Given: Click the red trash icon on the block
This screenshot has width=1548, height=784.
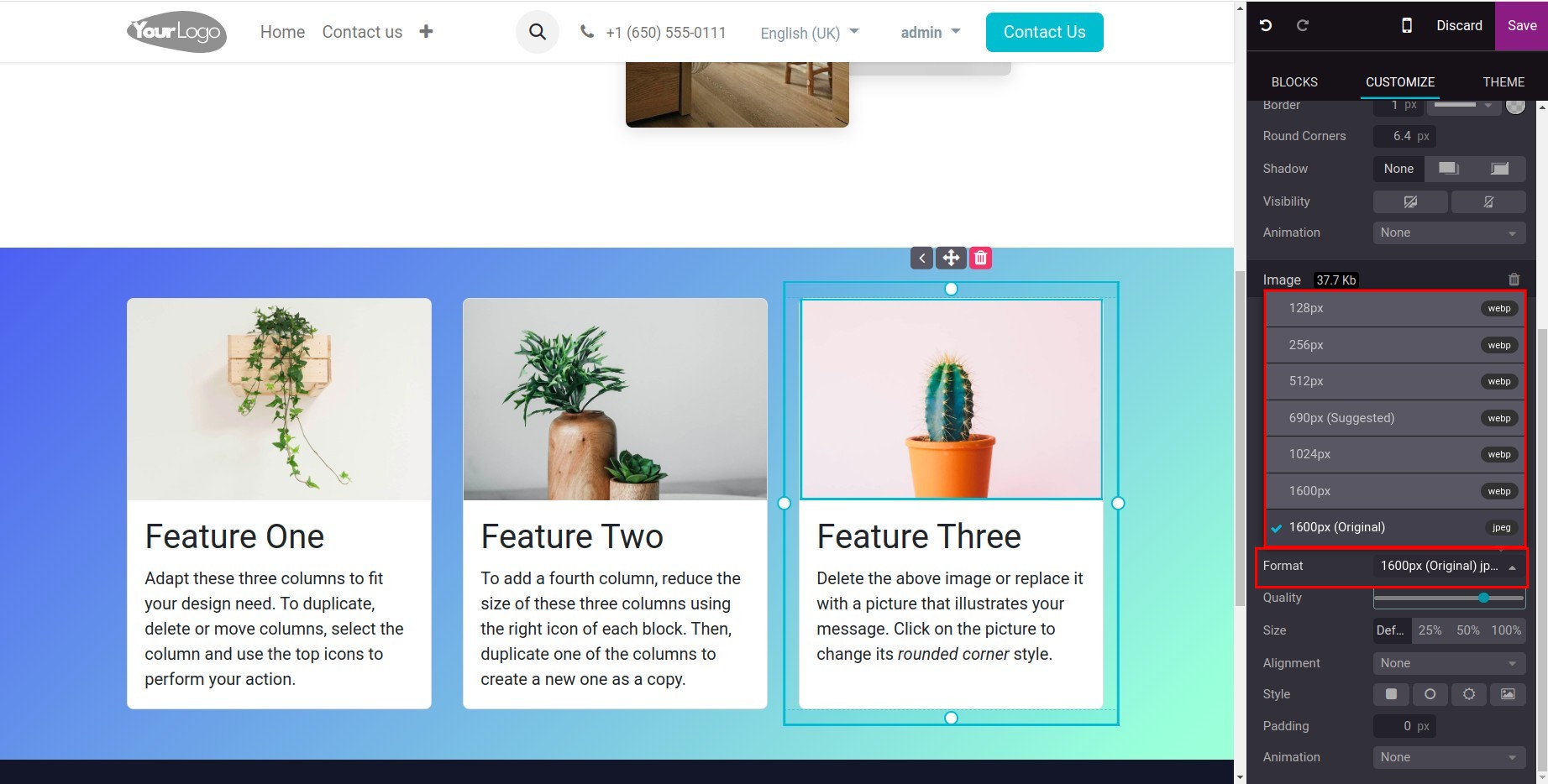Looking at the screenshot, I should coord(980,258).
